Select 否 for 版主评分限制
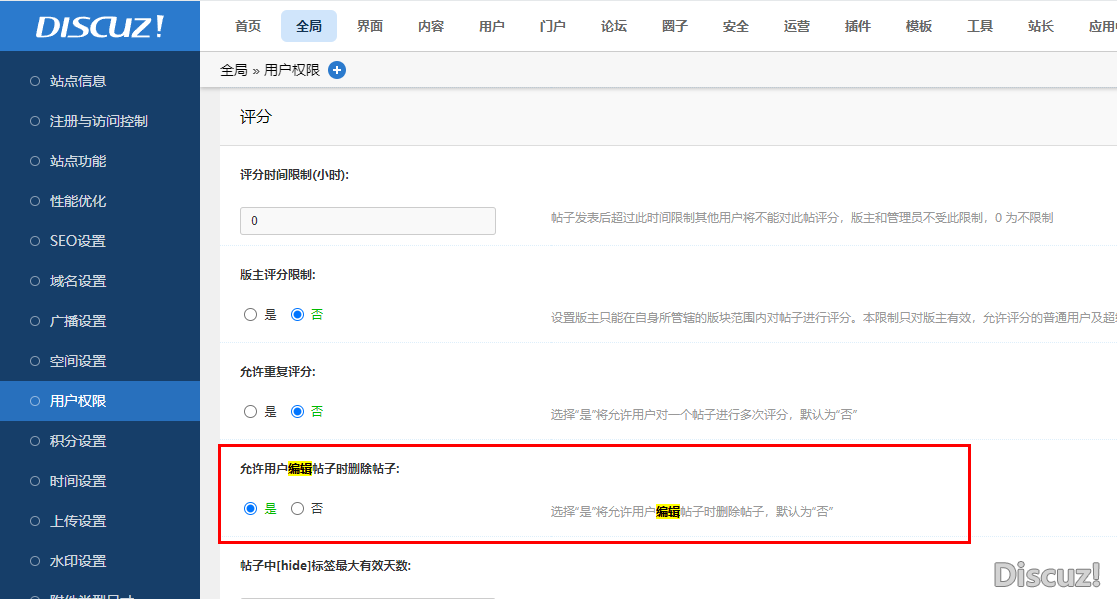The width and height of the screenshot is (1117, 599). [x=297, y=314]
